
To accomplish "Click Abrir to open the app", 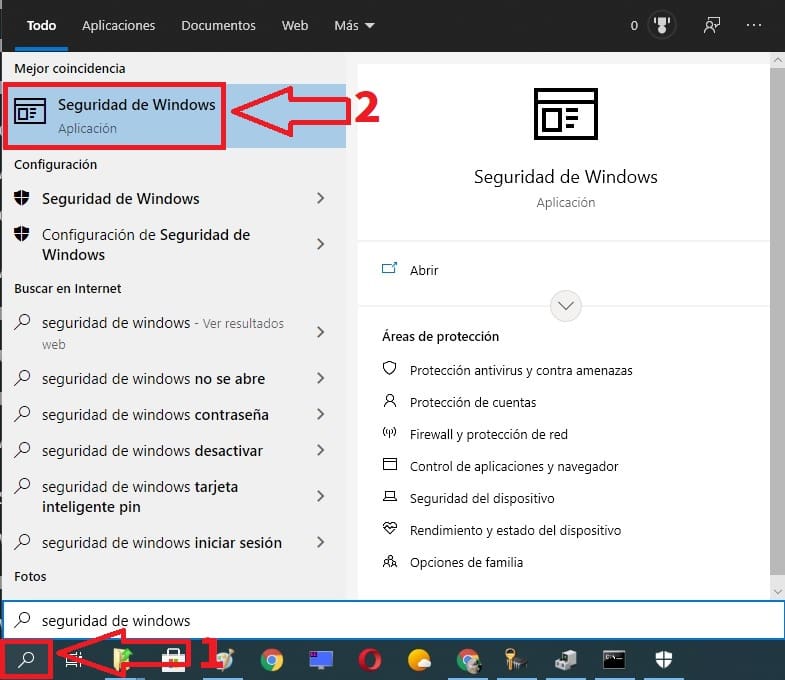I will coord(424,270).
